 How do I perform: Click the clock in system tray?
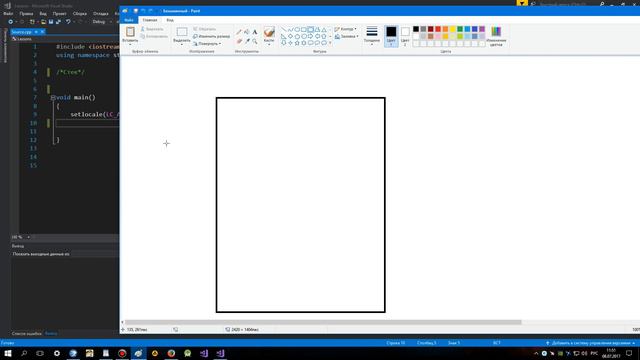(x=611, y=353)
